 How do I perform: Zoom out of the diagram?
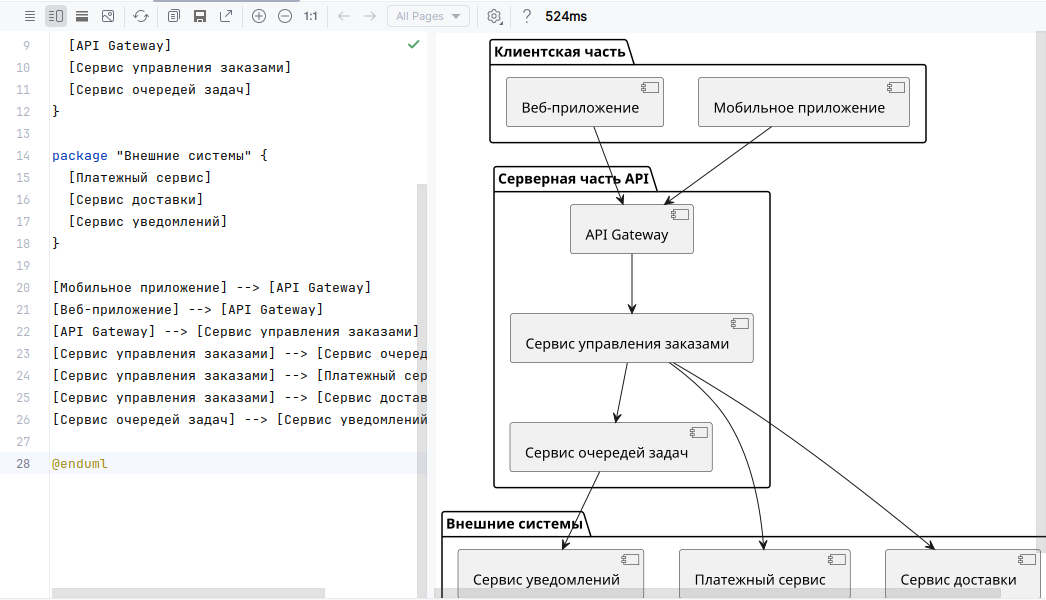(x=285, y=16)
